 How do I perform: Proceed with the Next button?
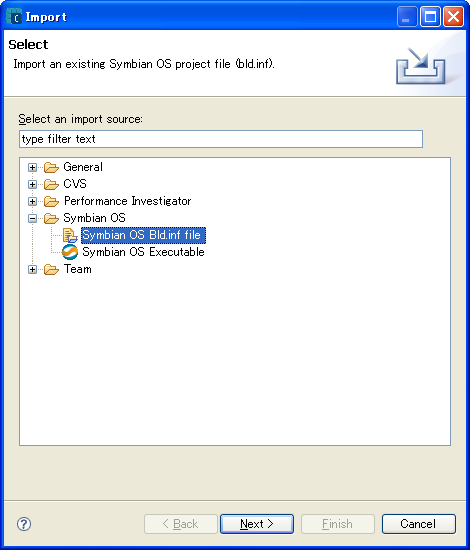click(x=257, y=524)
